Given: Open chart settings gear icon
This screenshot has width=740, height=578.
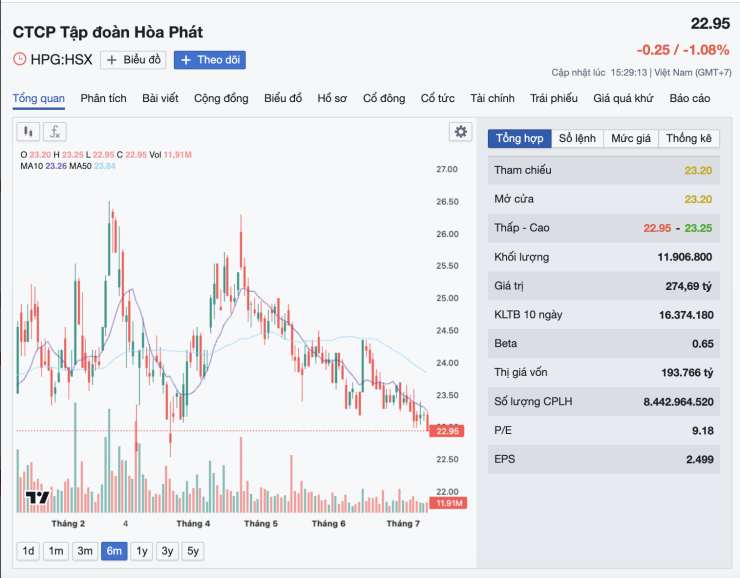Looking at the screenshot, I should click(x=461, y=132).
